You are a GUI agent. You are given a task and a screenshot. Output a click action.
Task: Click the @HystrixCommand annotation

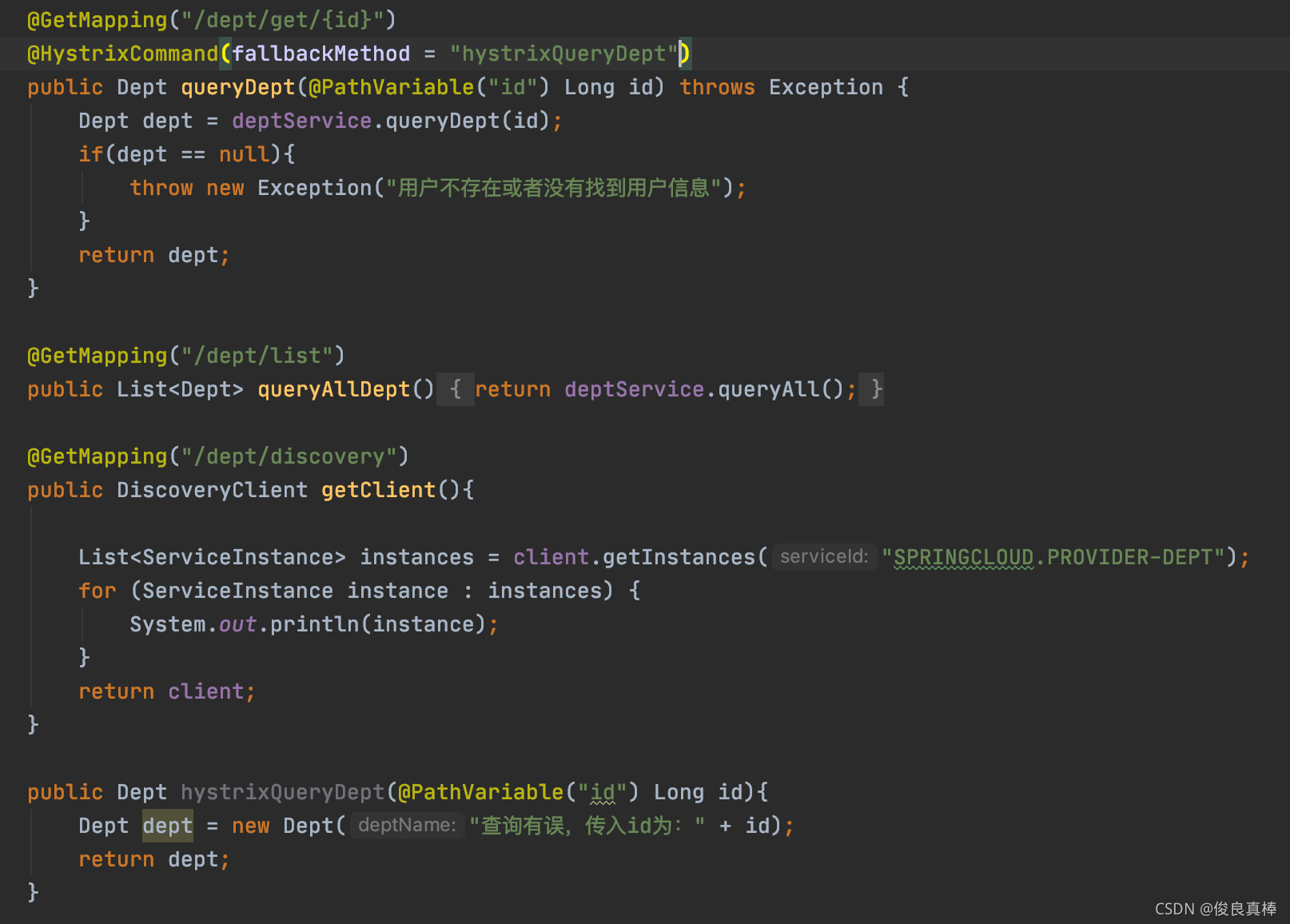tap(122, 54)
